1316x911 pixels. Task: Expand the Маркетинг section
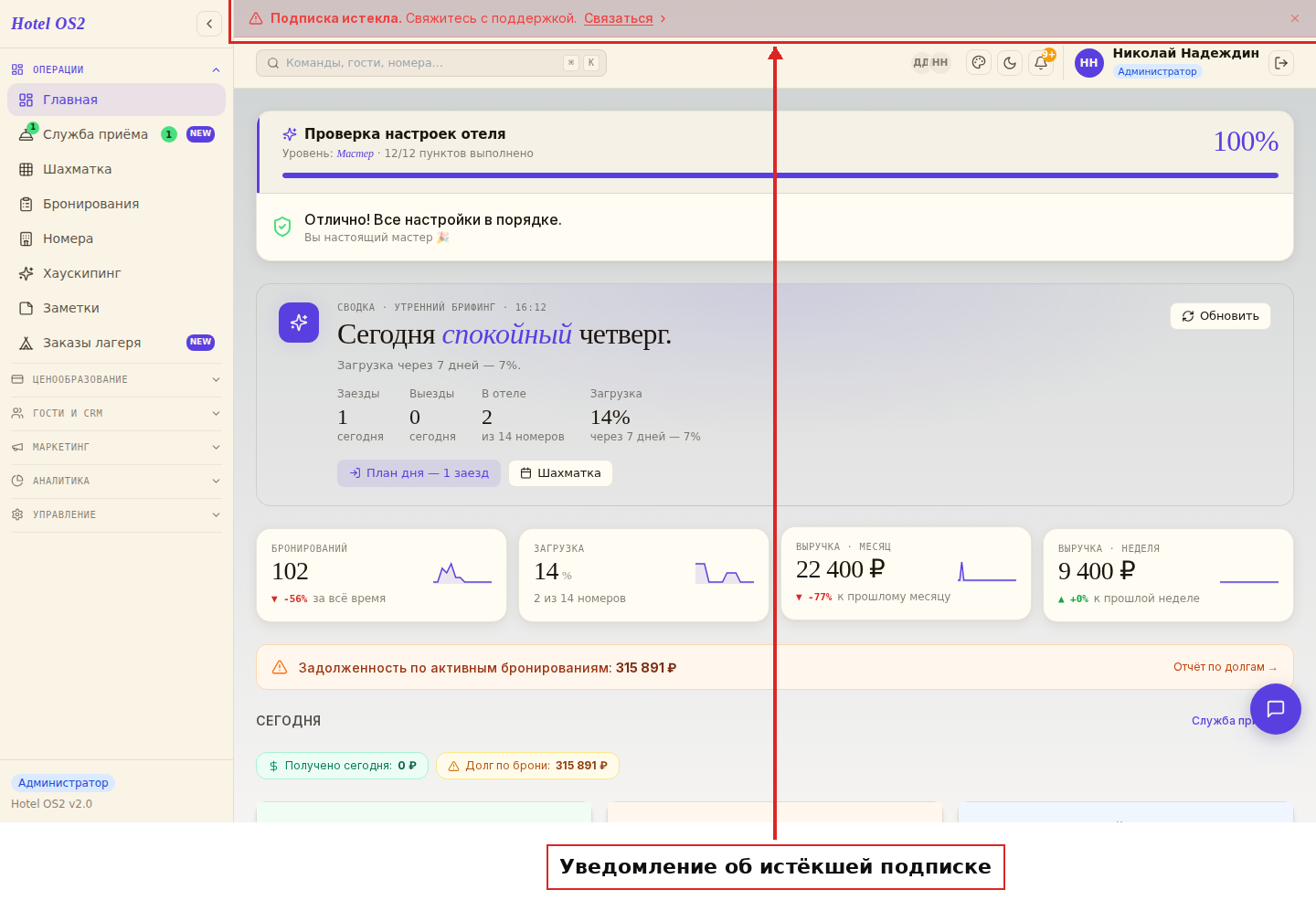pos(117,447)
